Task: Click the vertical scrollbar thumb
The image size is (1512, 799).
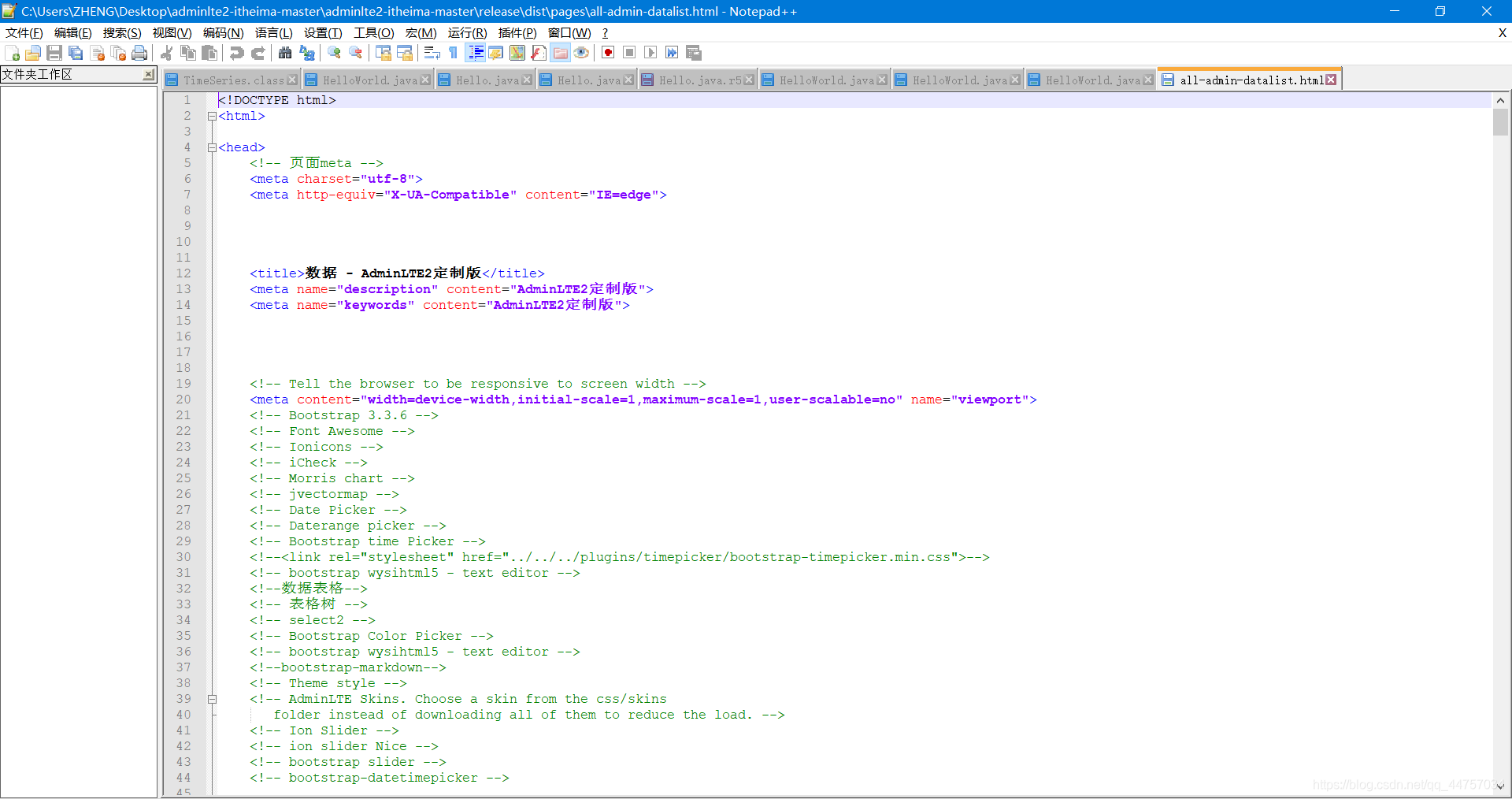Action: (1500, 122)
